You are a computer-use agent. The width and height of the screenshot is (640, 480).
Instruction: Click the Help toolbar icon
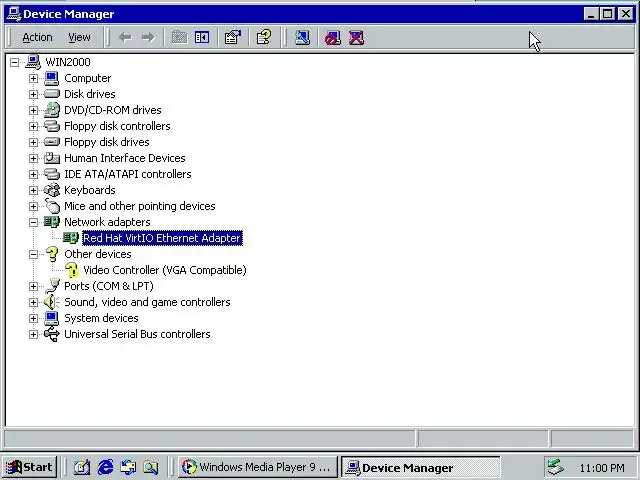(x=264, y=38)
